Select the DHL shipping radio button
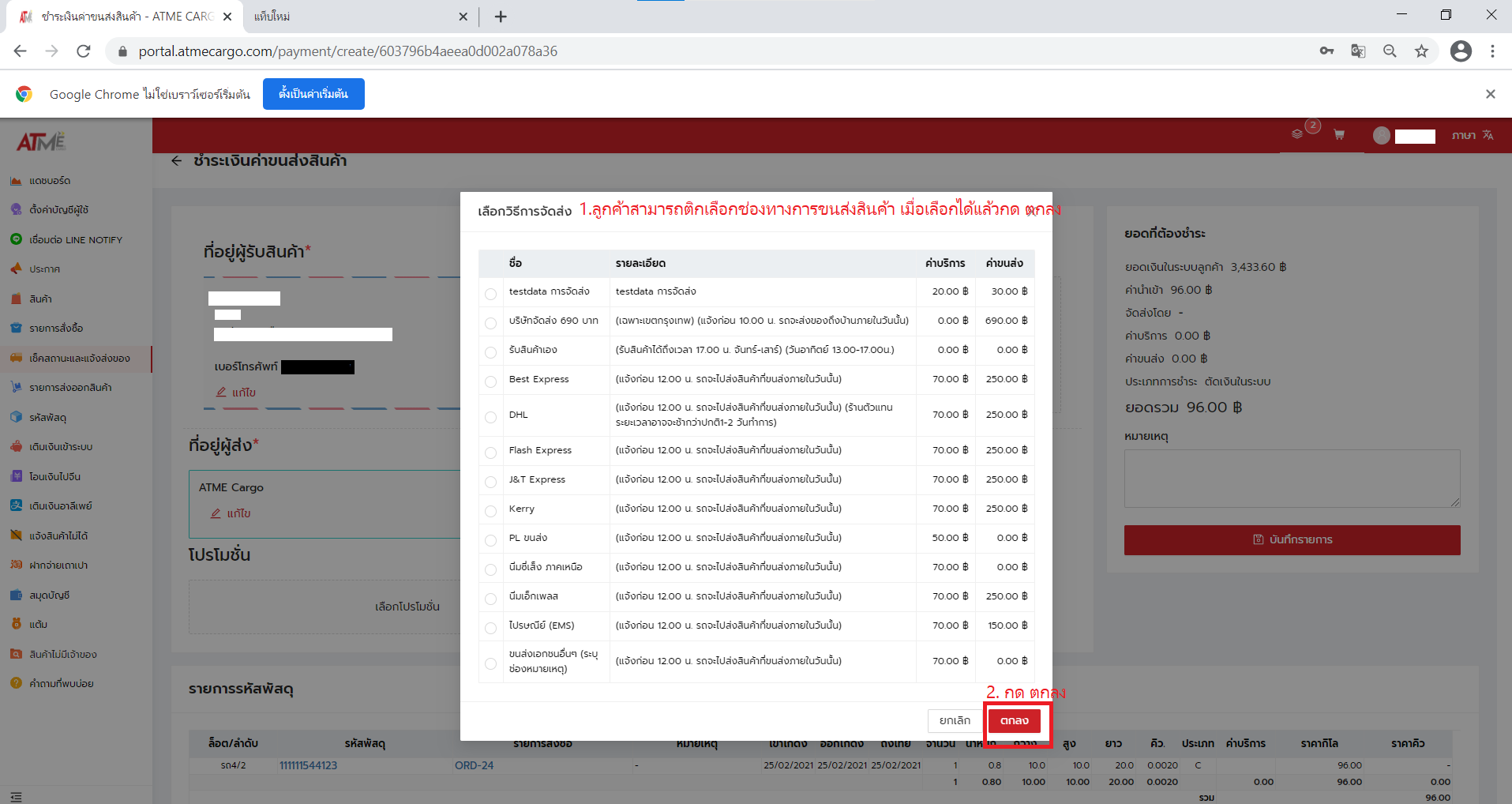This screenshot has width=1512, height=804. point(490,417)
